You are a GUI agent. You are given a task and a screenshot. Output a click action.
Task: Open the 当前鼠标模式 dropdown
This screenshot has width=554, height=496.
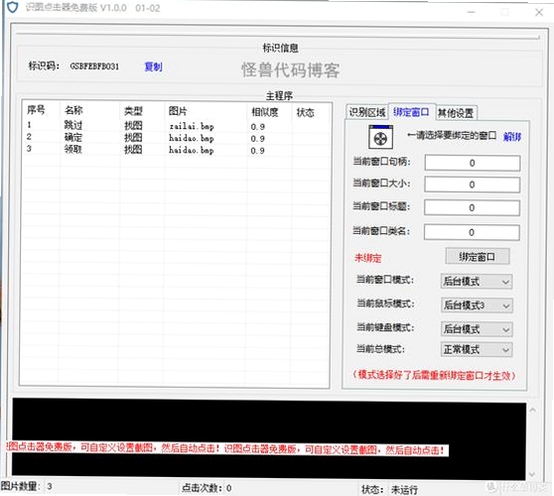point(476,305)
